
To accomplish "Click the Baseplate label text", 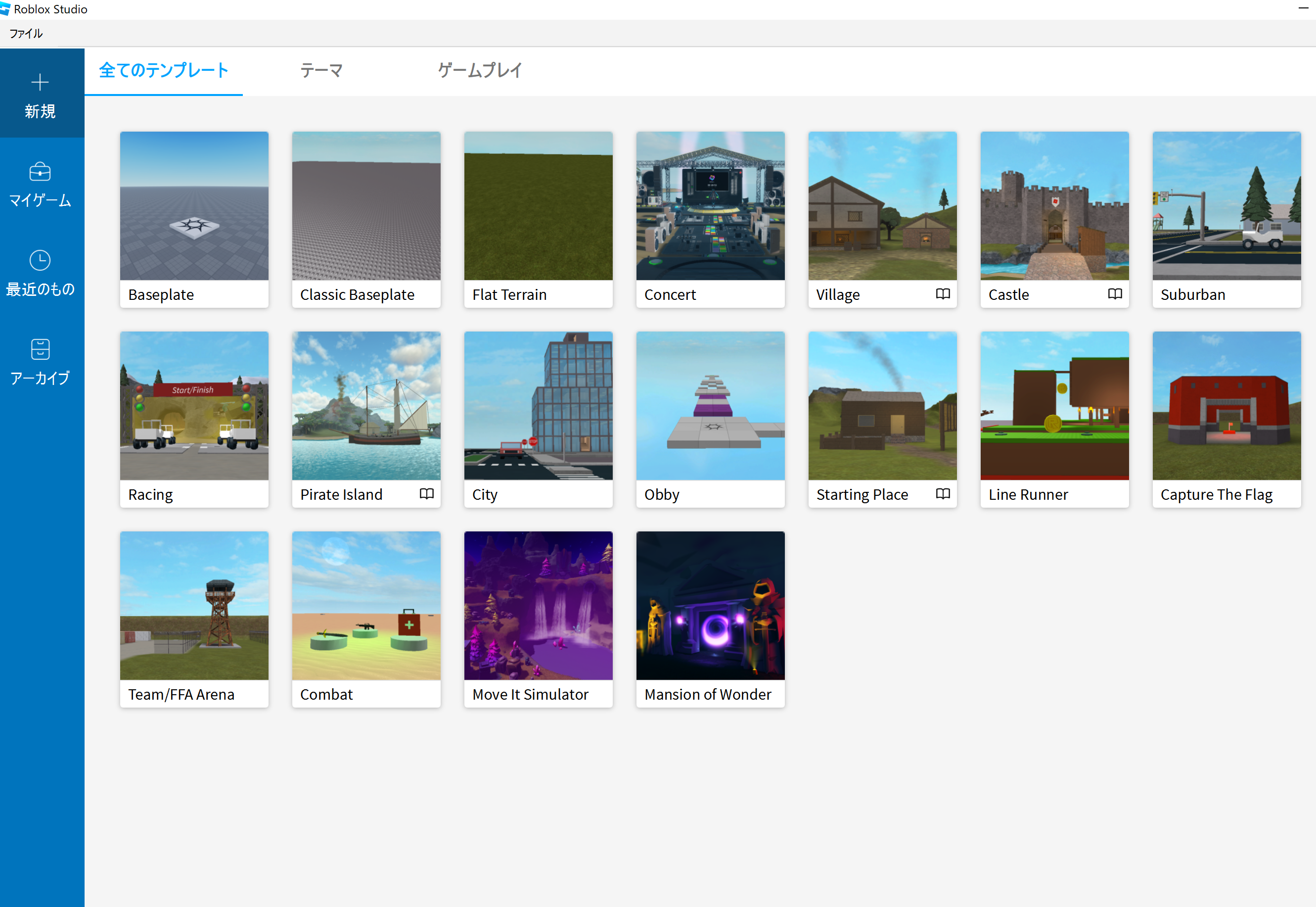I will (x=161, y=295).
